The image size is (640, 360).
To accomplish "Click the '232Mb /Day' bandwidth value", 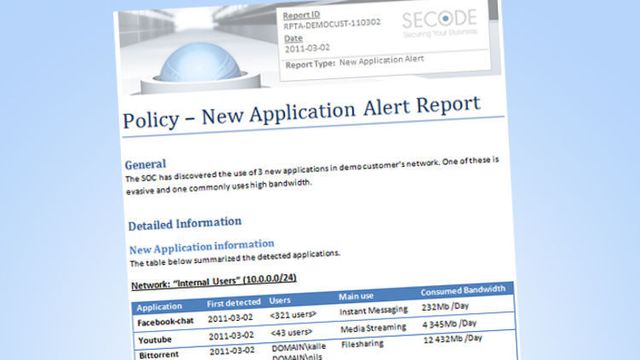I will click(x=445, y=307).
